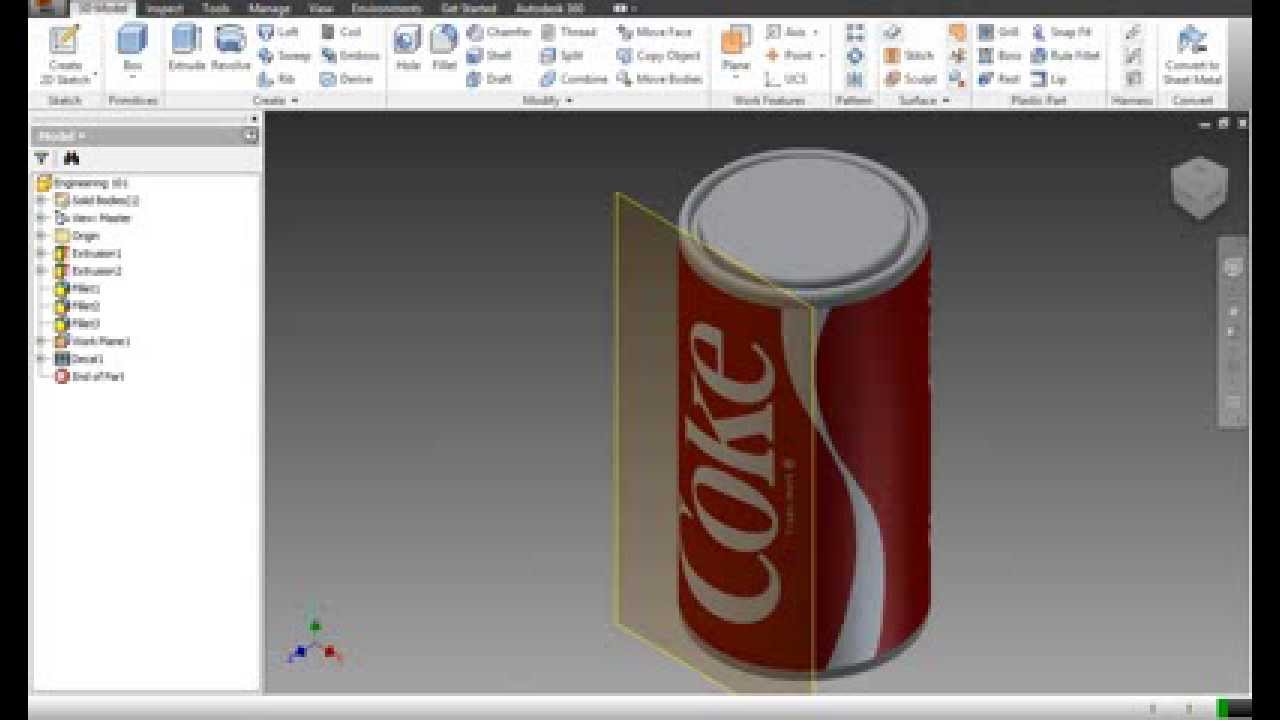Use the Copy Object tool
The width and height of the screenshot is (1280, 720).
coord(659,56)
